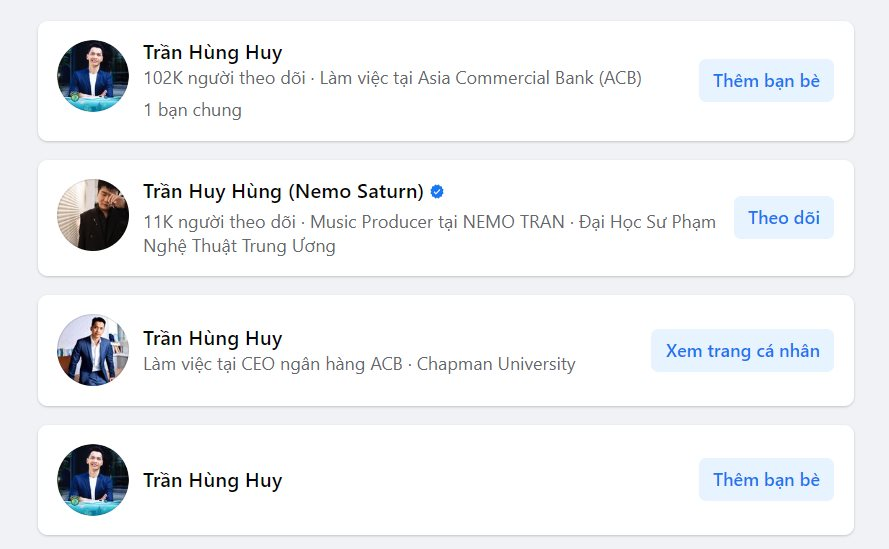Open the Trần Huy Hùng (Nemo Saturn) name link
The image size is (889, 549).
click(x=283, y=191)
